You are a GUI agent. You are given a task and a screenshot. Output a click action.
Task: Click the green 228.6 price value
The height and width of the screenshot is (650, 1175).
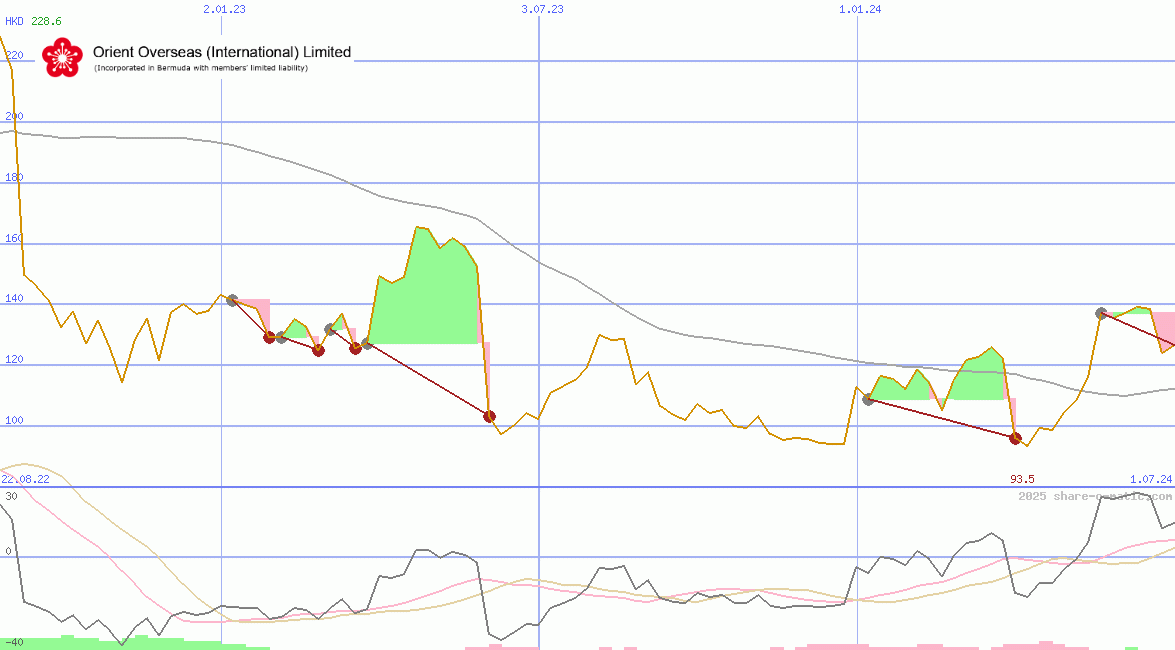click(46, 21)
